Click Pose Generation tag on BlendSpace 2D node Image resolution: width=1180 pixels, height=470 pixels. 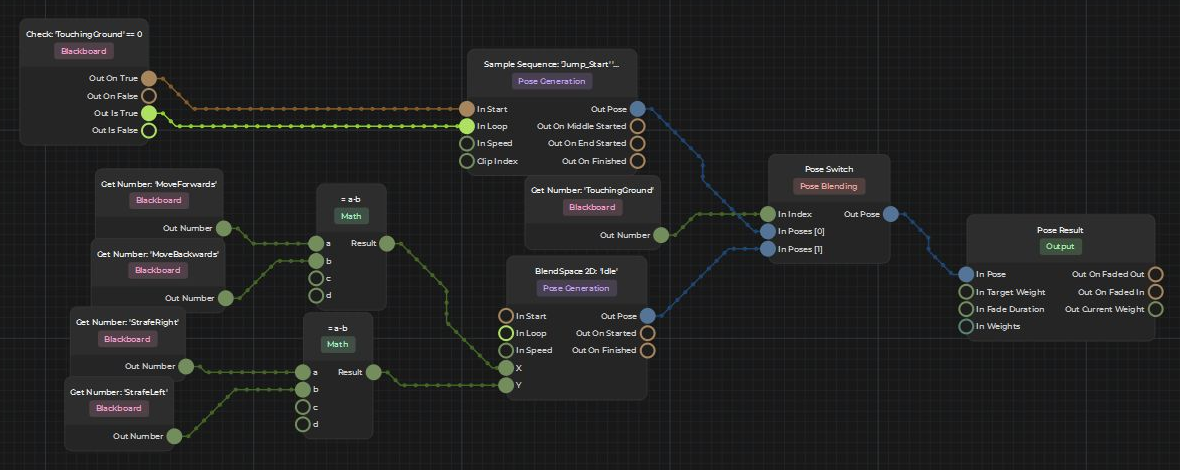(576, 288)
